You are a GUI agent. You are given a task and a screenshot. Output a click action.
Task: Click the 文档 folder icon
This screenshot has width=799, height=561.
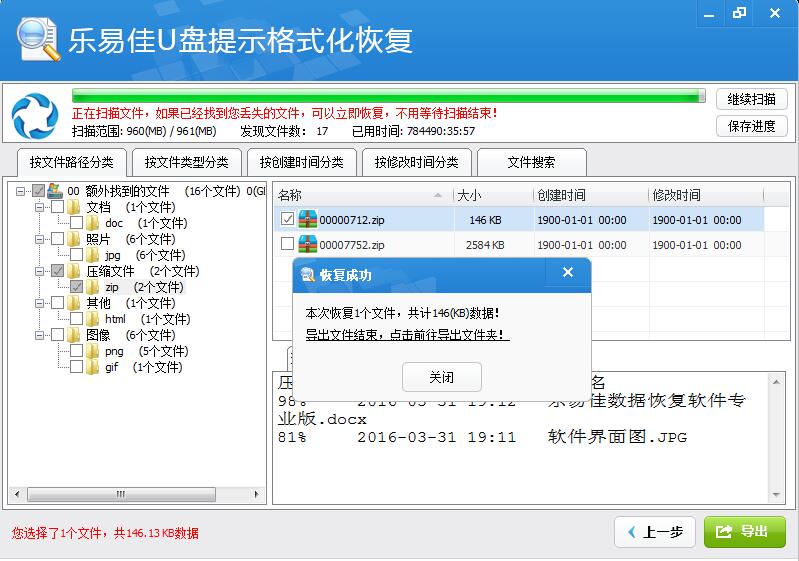pyautogui.click(x=74, y=207)
